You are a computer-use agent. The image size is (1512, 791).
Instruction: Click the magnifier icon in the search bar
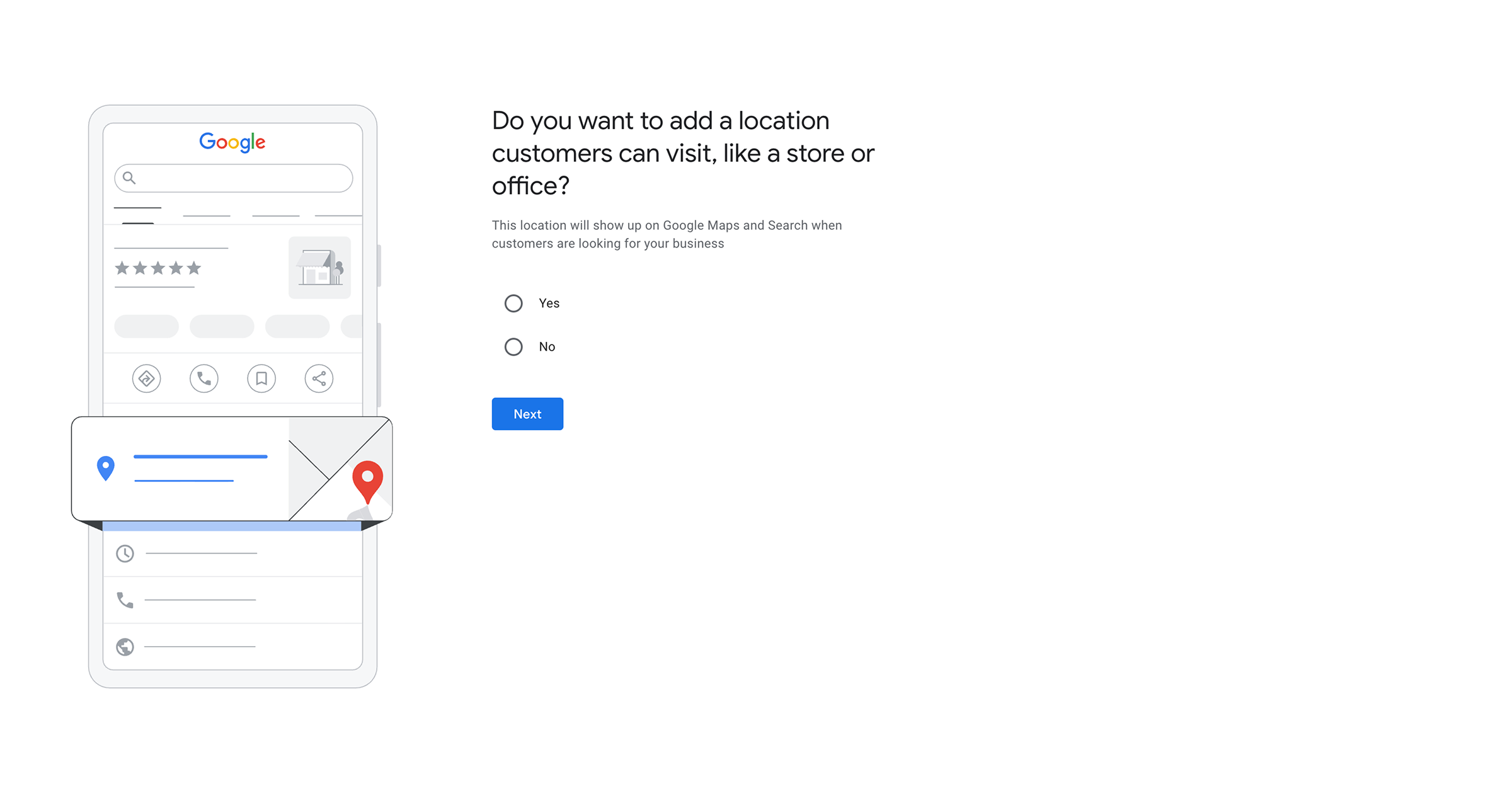point(129,178)
